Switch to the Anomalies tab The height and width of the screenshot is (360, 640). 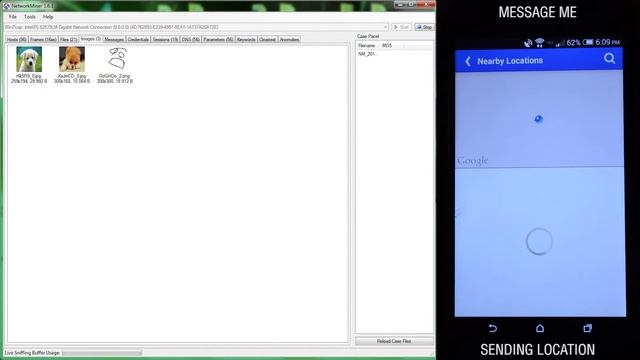pos(289,40)
